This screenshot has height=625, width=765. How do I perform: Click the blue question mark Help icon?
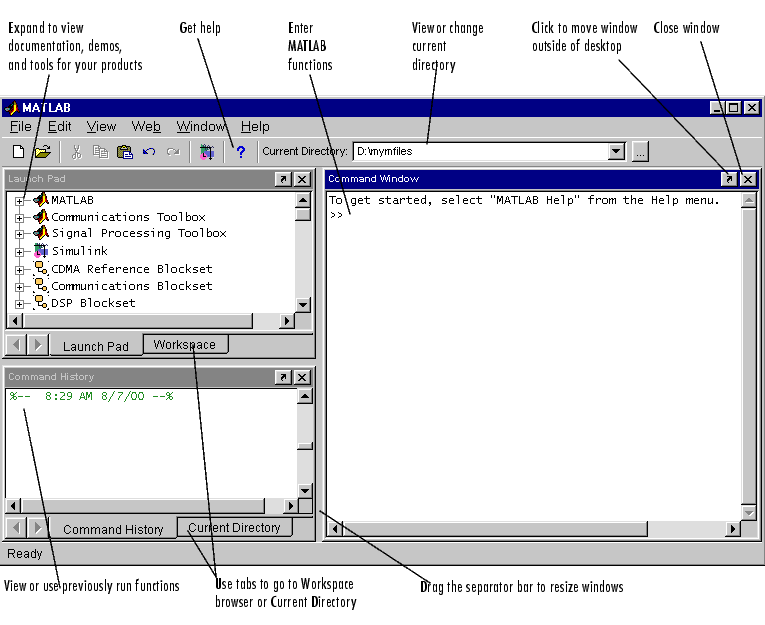pos(240,152)
